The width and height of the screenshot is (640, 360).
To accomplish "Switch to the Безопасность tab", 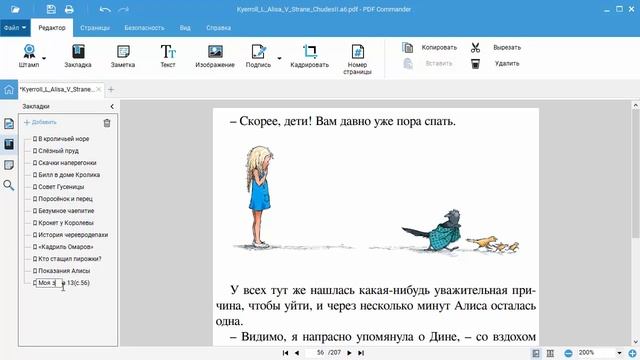I will coord(144,28).
